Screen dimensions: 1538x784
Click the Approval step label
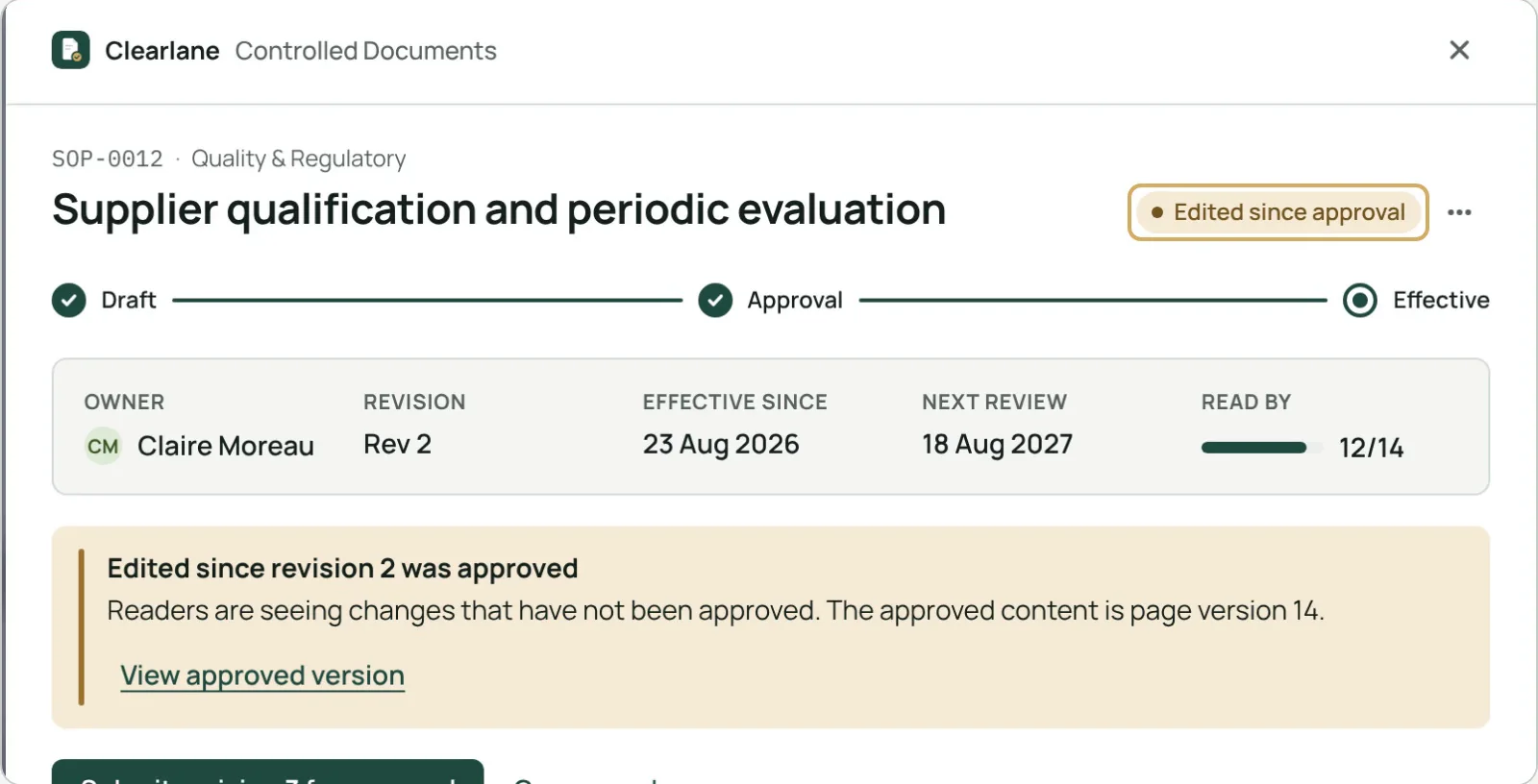[x=795, y=301]
